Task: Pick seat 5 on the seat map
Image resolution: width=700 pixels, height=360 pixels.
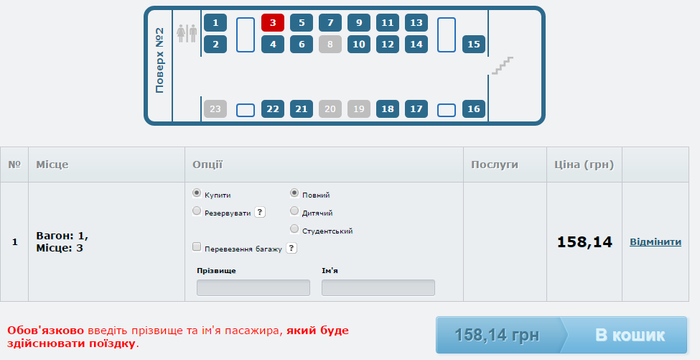Action: click(x=301, y=23)
